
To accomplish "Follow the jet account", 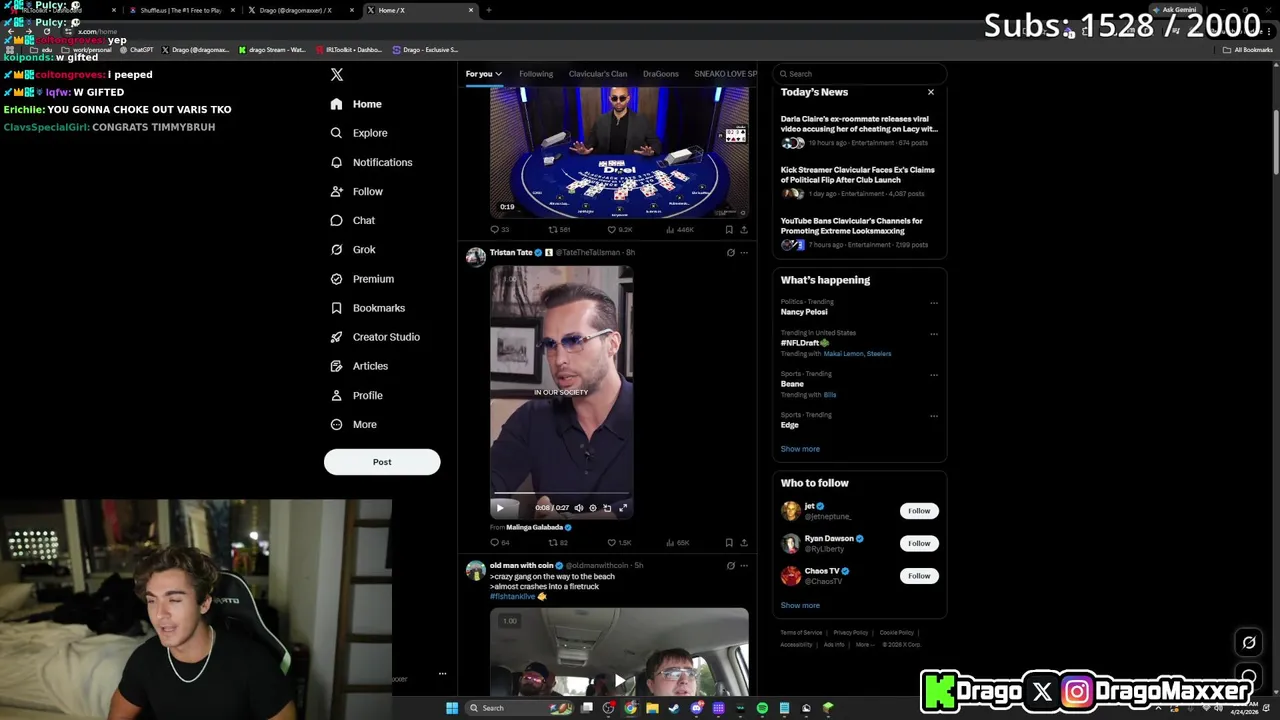I will coord(919,511).
